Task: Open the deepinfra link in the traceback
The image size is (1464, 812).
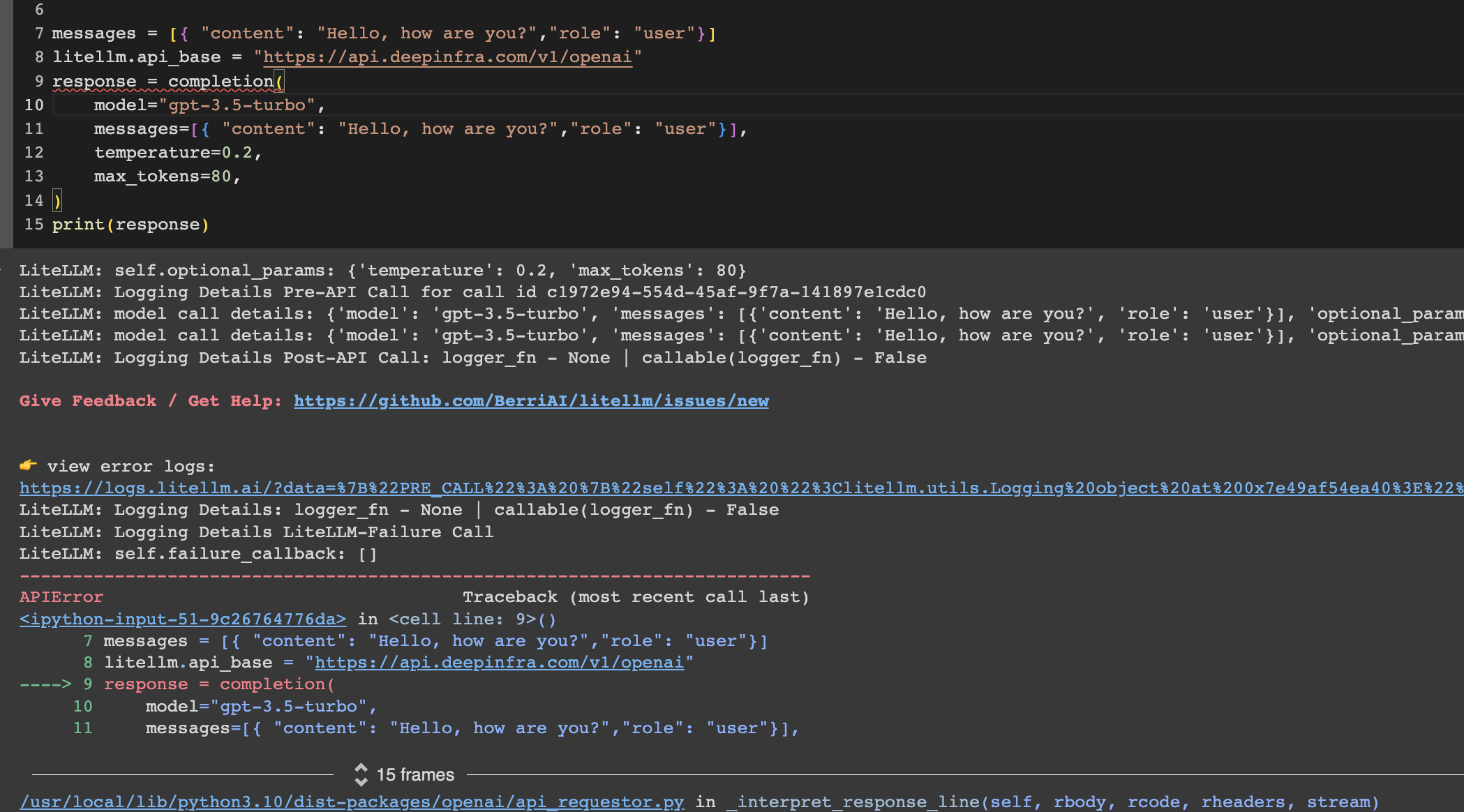Action: (x=498, y=662)
